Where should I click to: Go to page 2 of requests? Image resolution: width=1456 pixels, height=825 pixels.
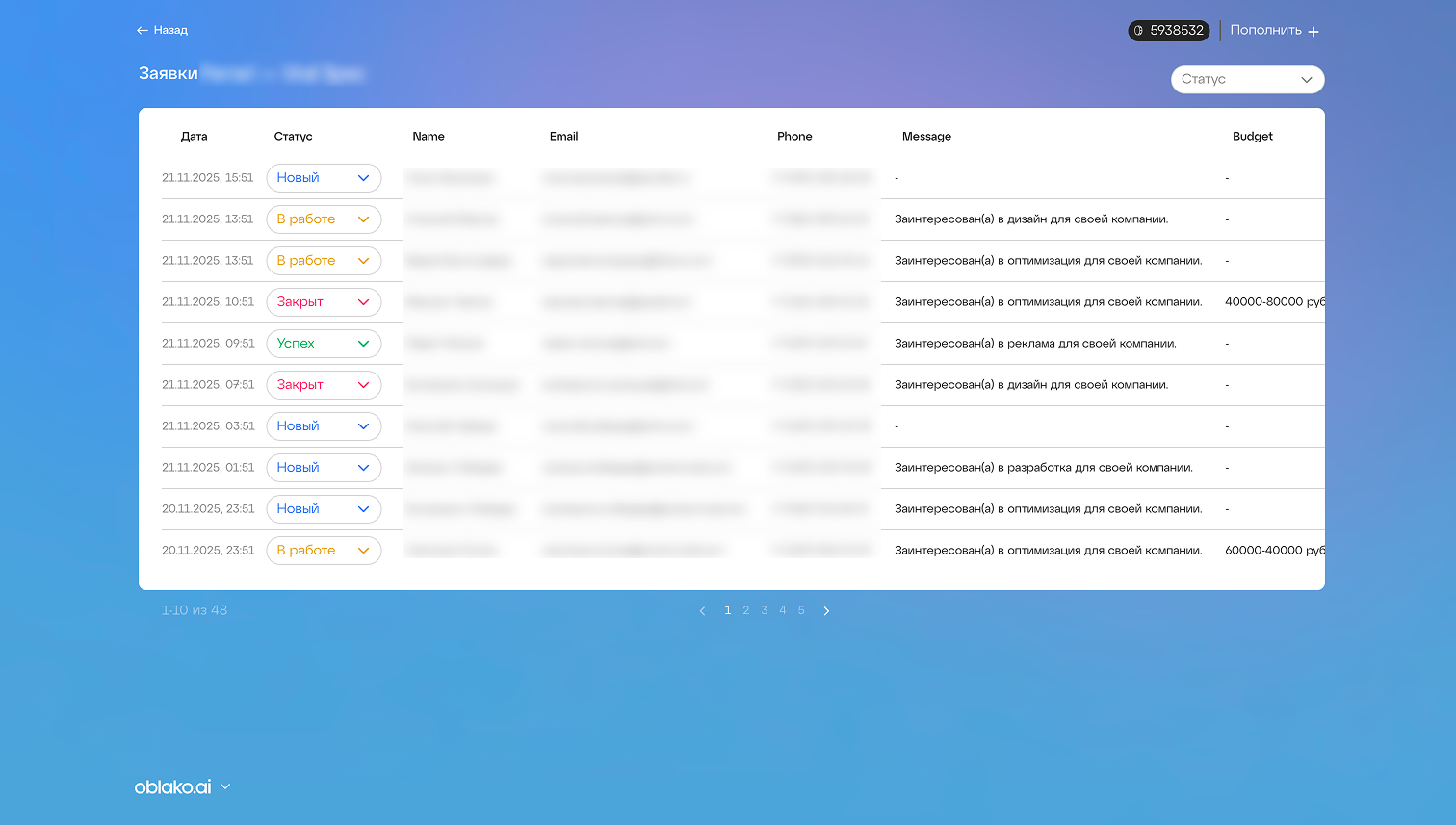(x=745, y=610)
